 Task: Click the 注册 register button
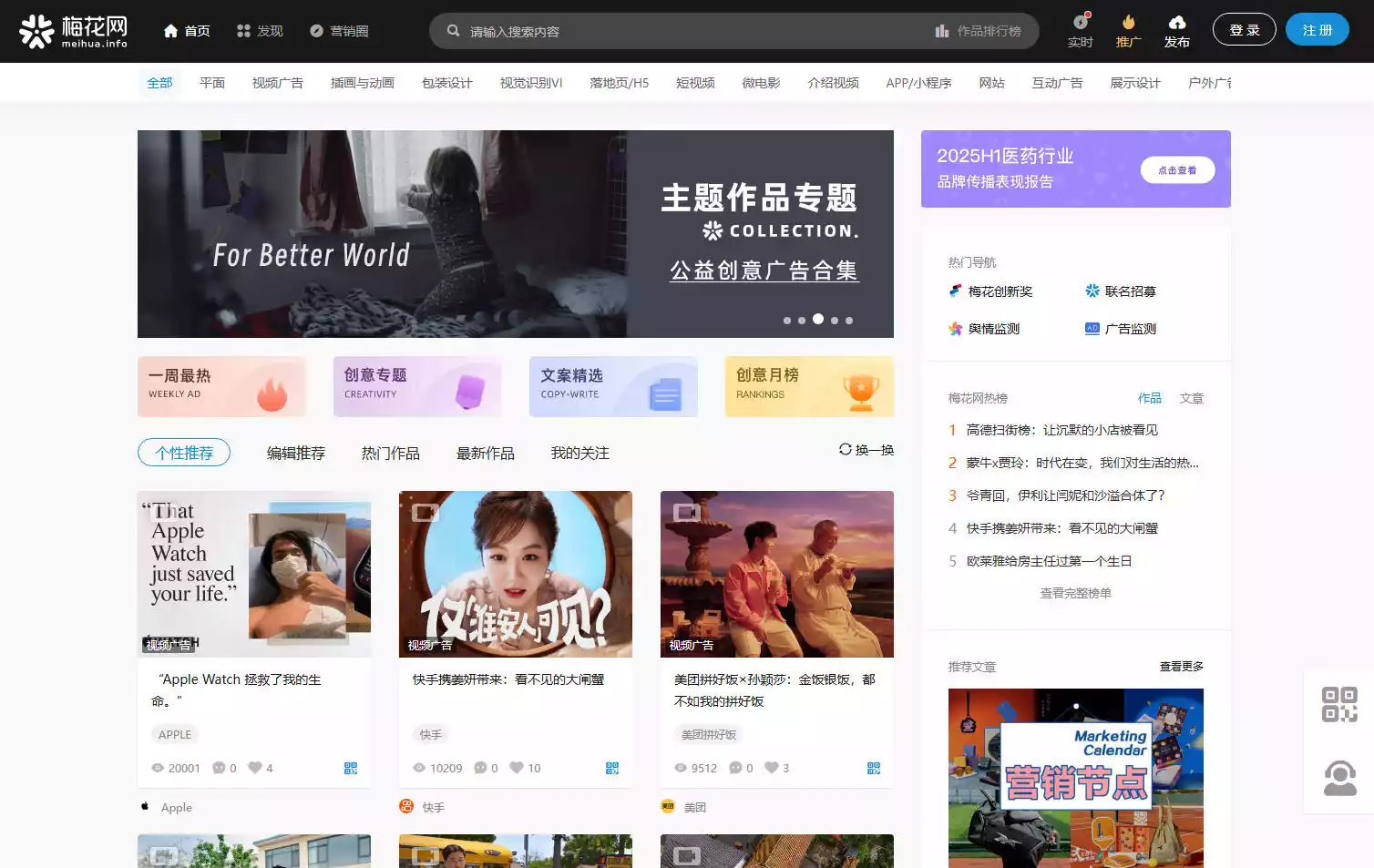point(1318,30)
